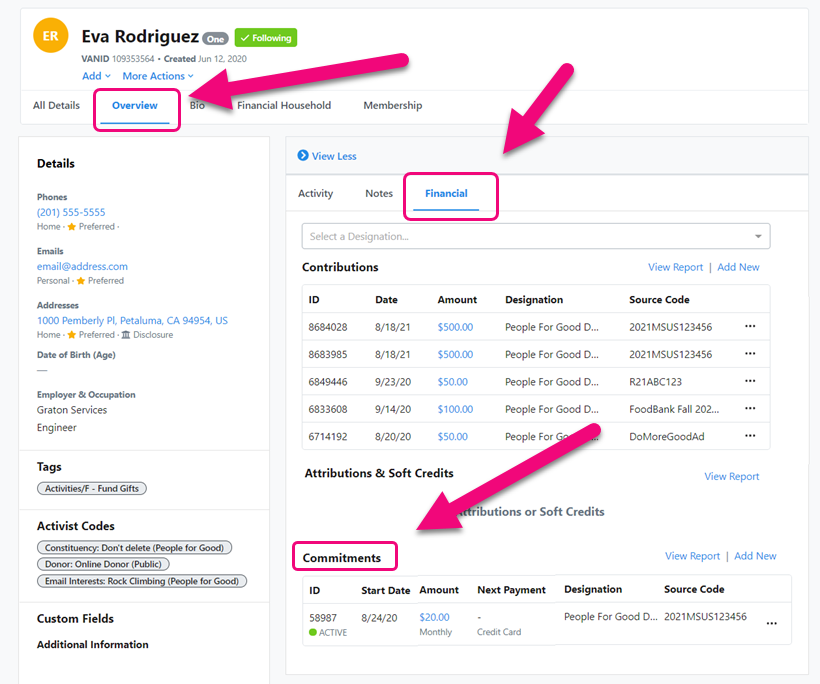Click the designation dropdown arrow
The width and height of the screenshot is (820, 684).
pyautogui.click(x=758, y=236)
